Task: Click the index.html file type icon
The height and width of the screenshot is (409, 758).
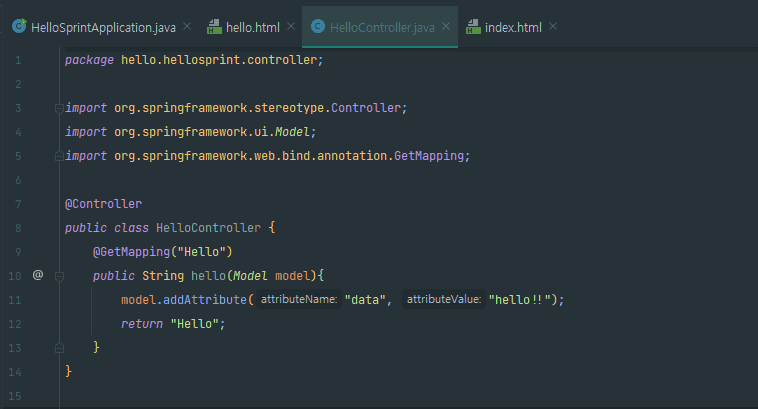Action: click(x=473, y=27)
